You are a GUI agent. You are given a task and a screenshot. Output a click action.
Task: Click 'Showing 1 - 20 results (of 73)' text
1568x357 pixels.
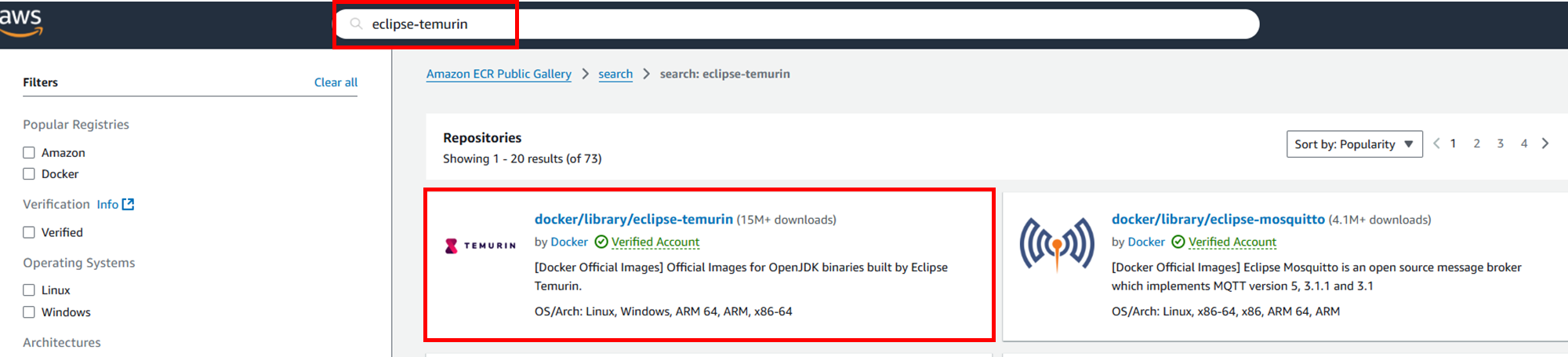[x=522, y=158]
